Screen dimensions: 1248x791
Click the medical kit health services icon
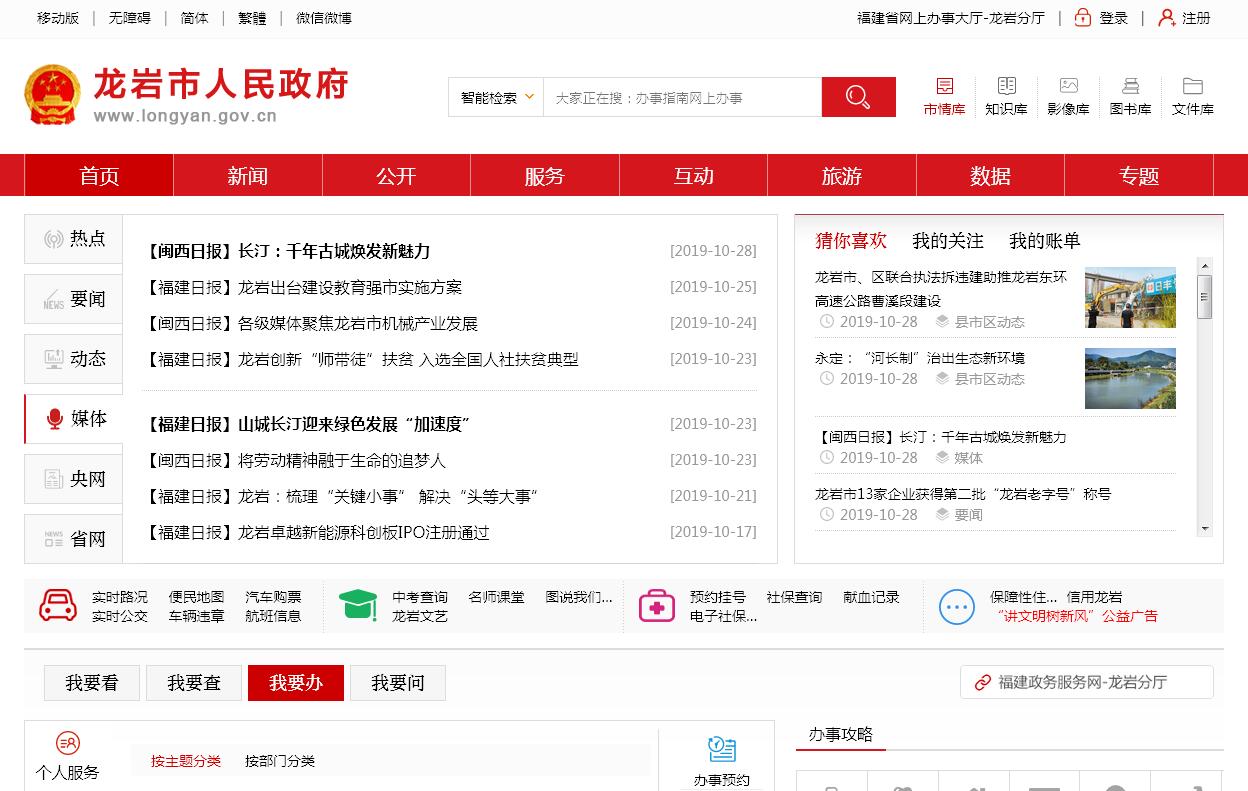657,606
